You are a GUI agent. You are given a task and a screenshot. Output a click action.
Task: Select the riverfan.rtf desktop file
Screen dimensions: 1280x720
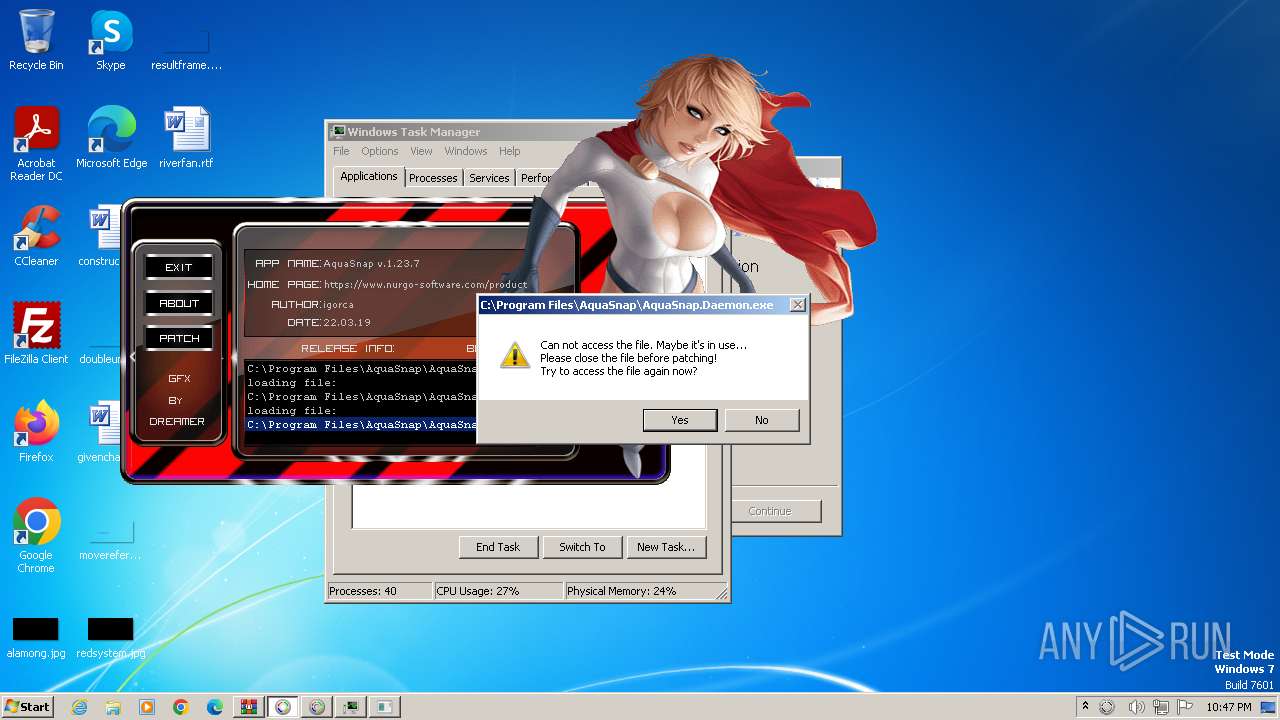186,138
